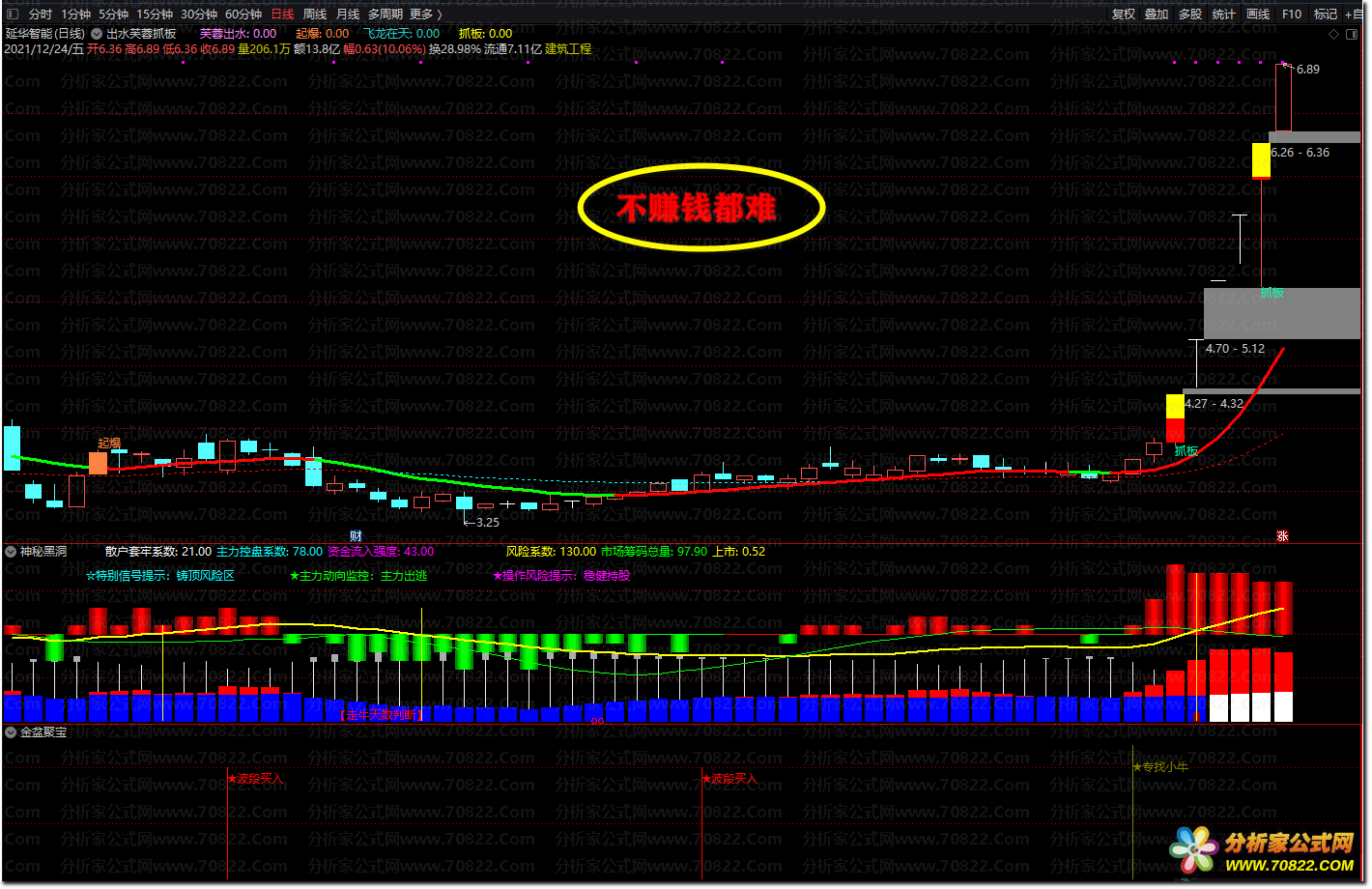Screen dimensions: 1372x889
Task: Click the 4.27 - 4.32 gap label
Action: coord(1215,404)
